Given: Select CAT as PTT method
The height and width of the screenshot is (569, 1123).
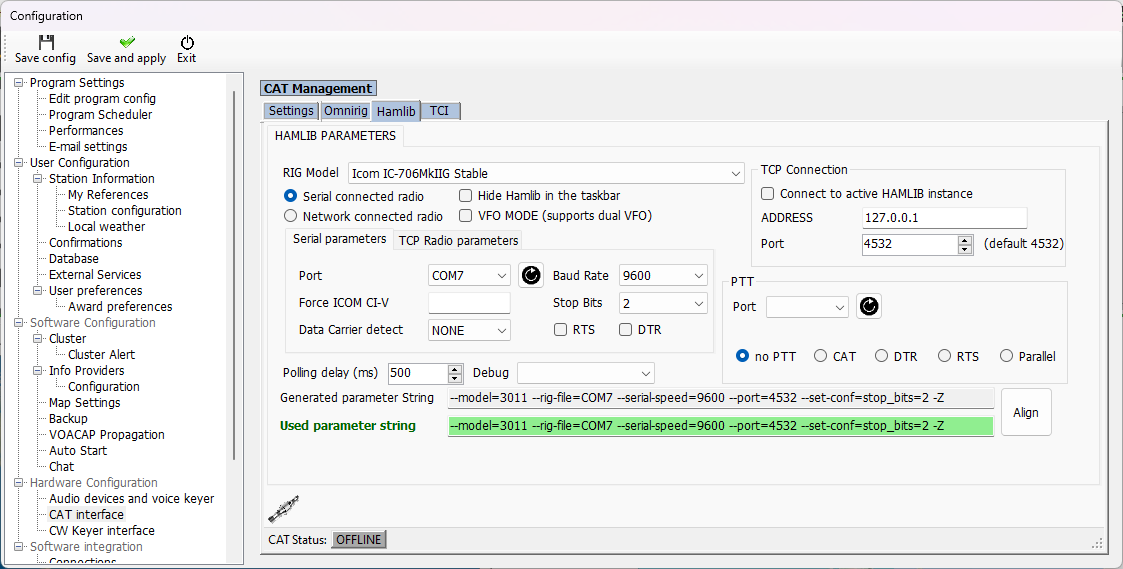Looking at the screenshot, I should pyautogui.click(x=820, y=355).
